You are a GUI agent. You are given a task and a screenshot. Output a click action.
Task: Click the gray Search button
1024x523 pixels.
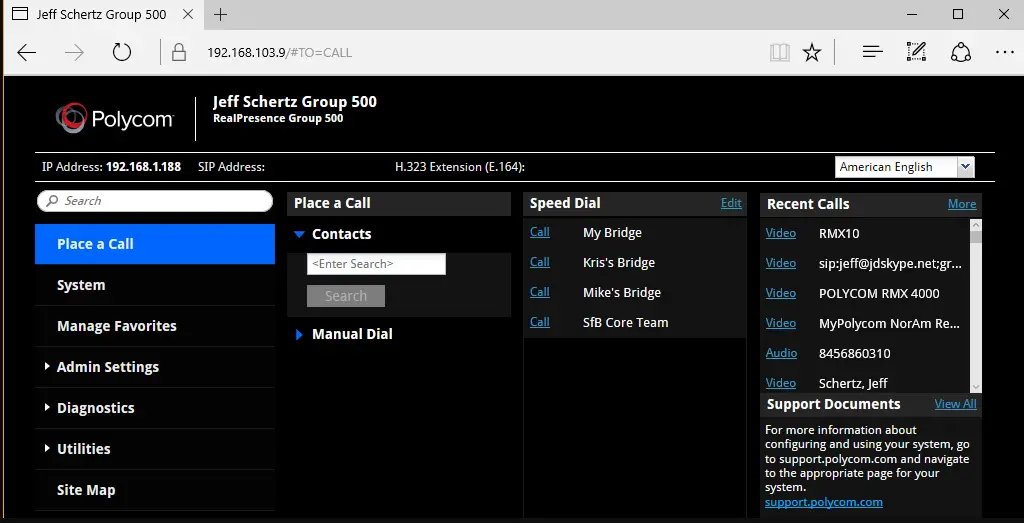(x=345, y=296)
